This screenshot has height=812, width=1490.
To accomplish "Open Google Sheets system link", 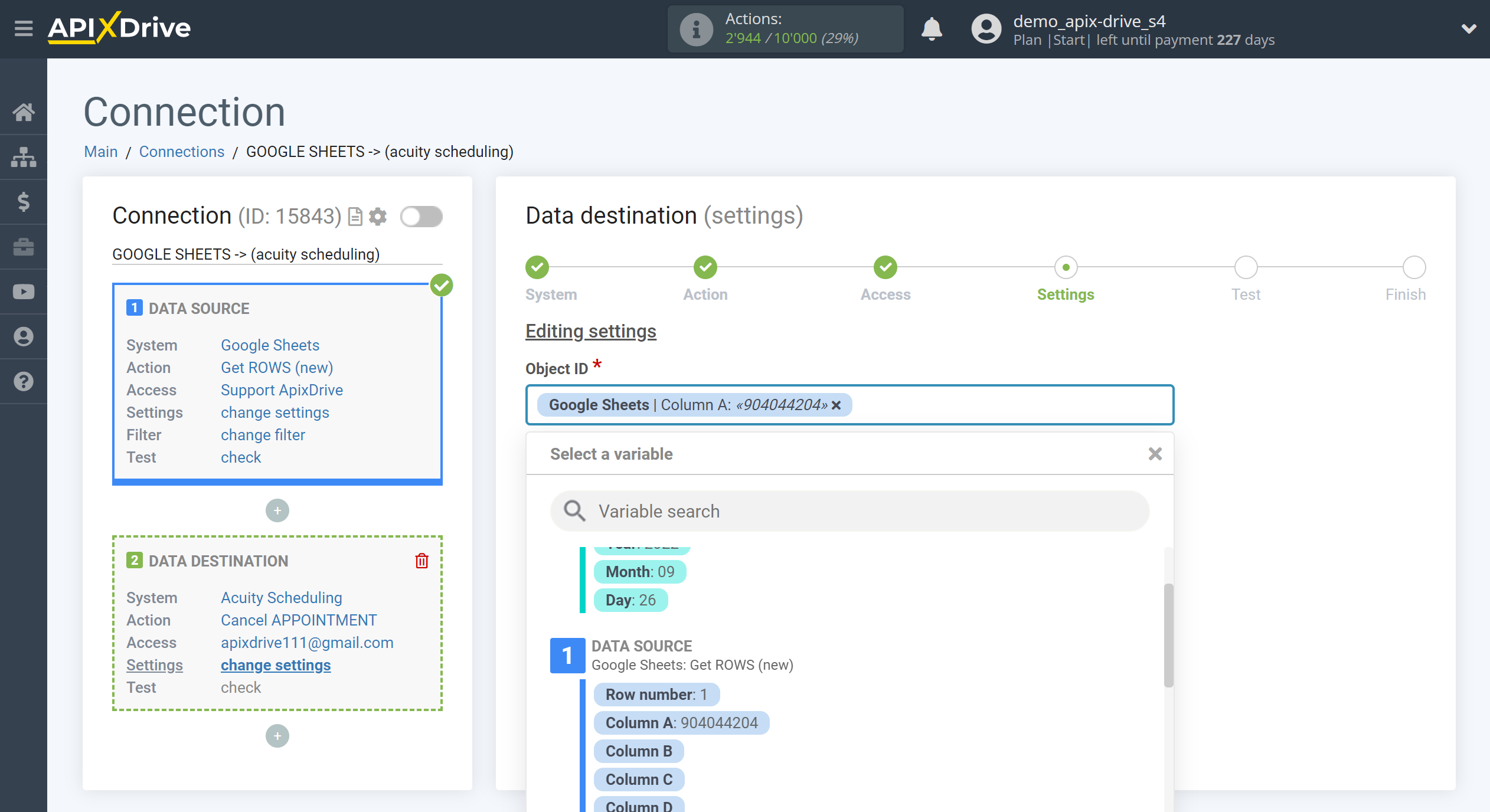I will click(x=270, y=345).
